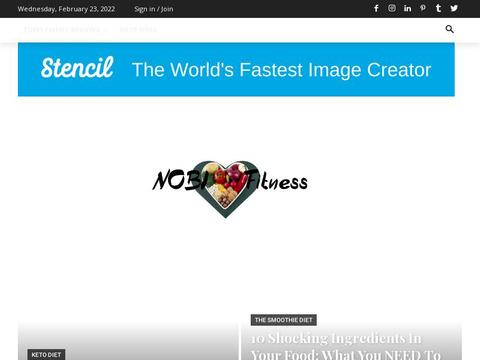Open the THE SMOOTHIE DIET category tag
The image size is (480, 360).
pos(283,320)
